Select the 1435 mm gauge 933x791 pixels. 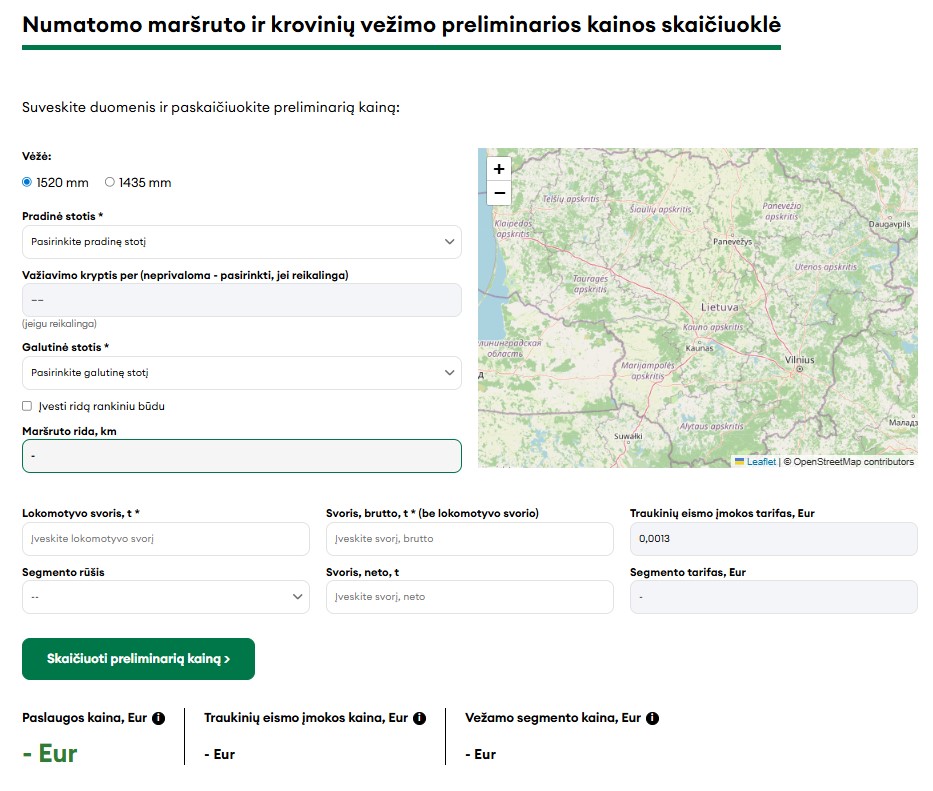(109, 182)
